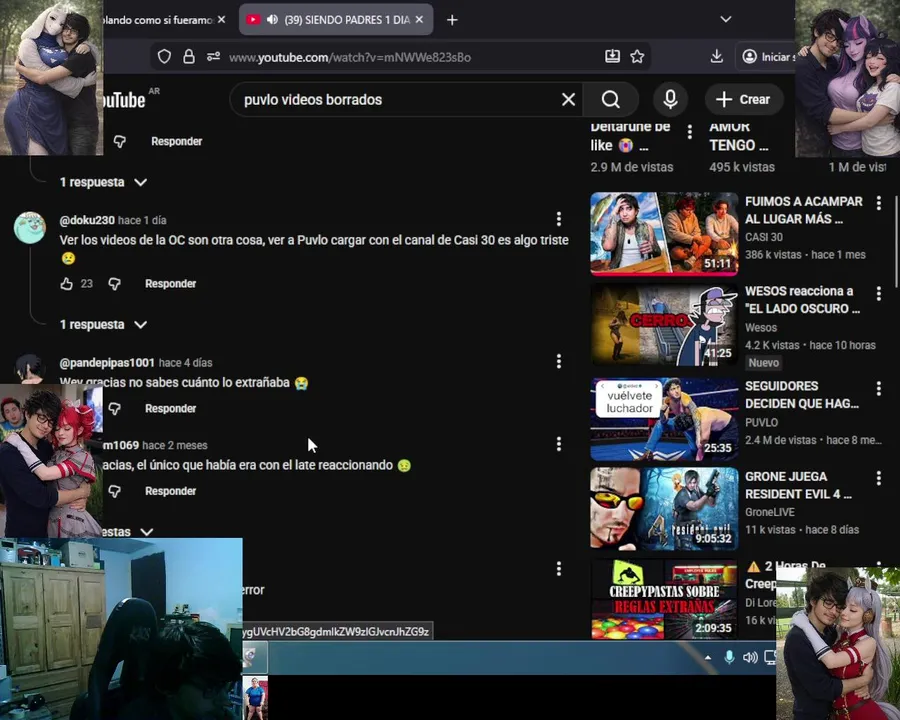Close the first tab 'como si fueramos'
The image size is (900, 720).
[222, 20]
